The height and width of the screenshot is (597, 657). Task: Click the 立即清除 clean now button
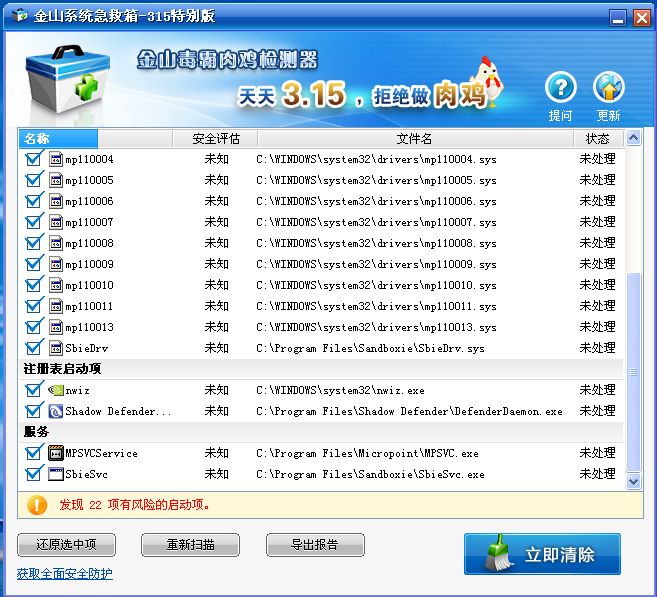point(543,554)
